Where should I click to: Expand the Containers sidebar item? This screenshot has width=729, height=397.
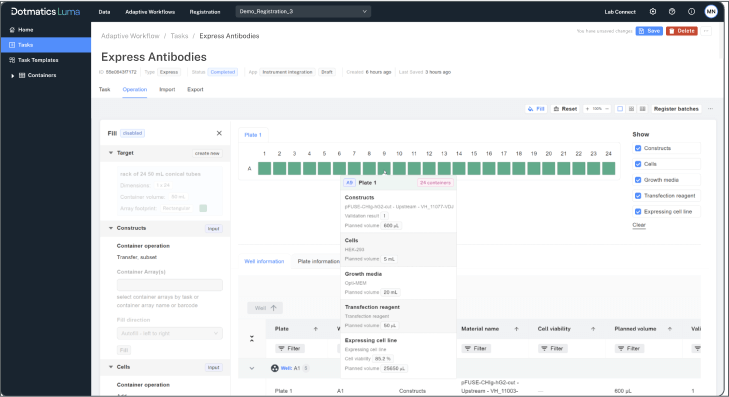point(13,75)
